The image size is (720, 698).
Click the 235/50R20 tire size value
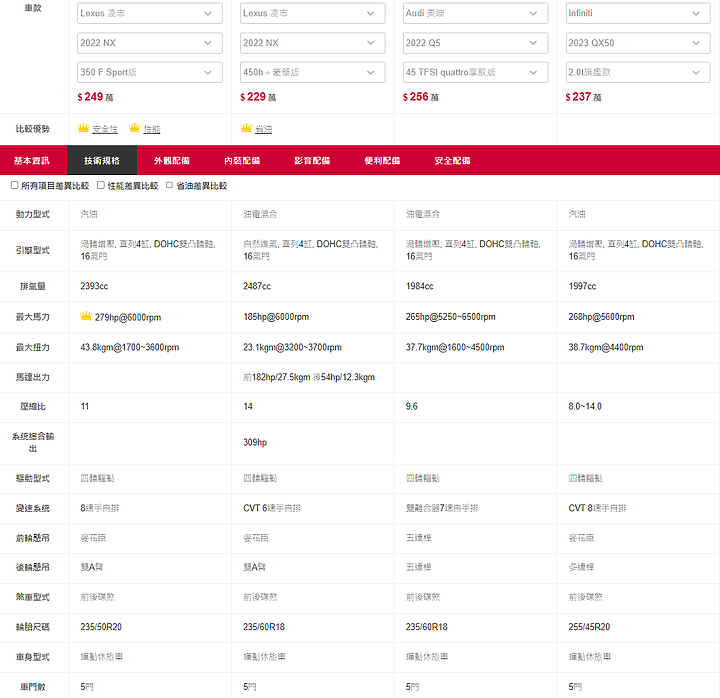[101, 627]
